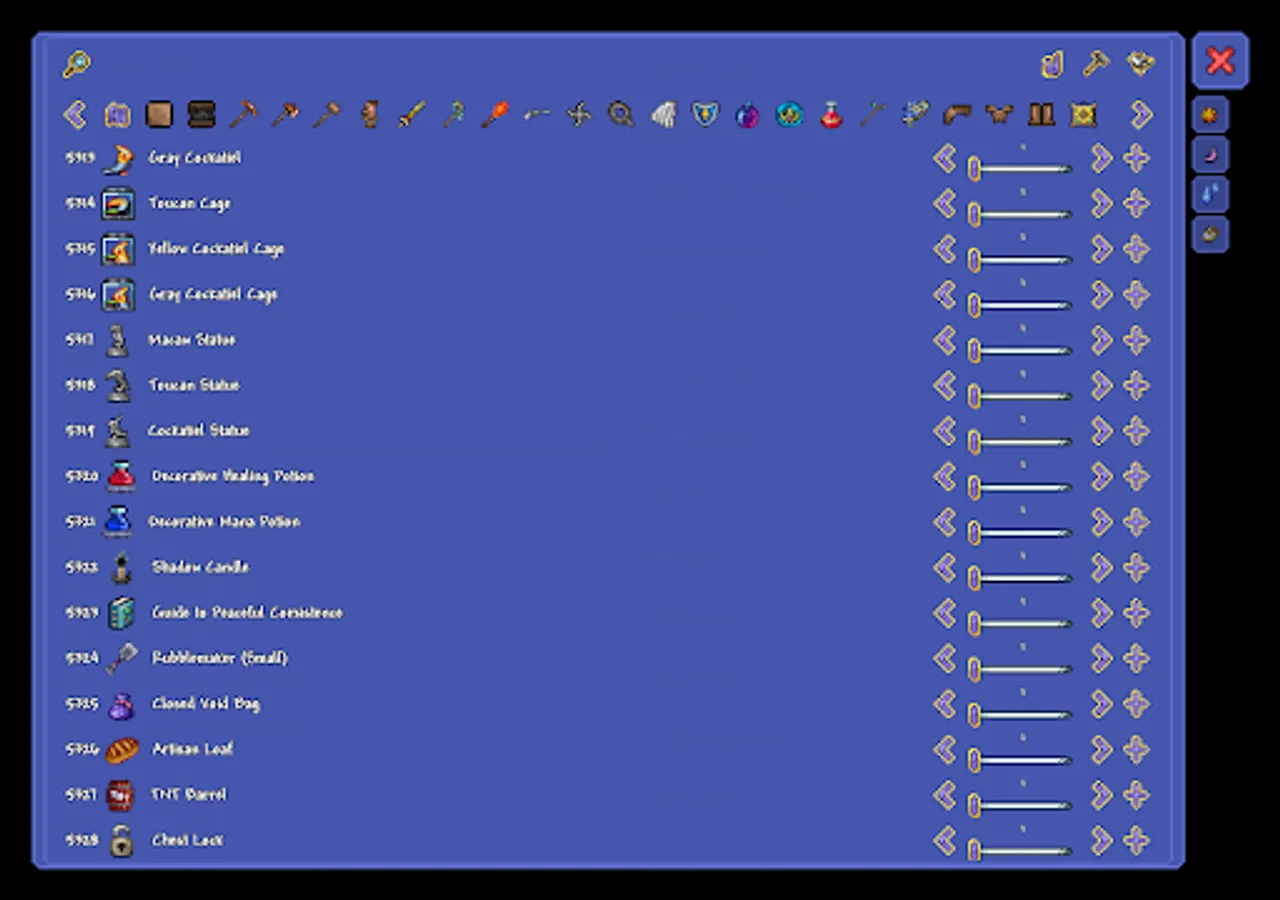
Task: Click the purple moon side button
Action: coord(1210,155)
